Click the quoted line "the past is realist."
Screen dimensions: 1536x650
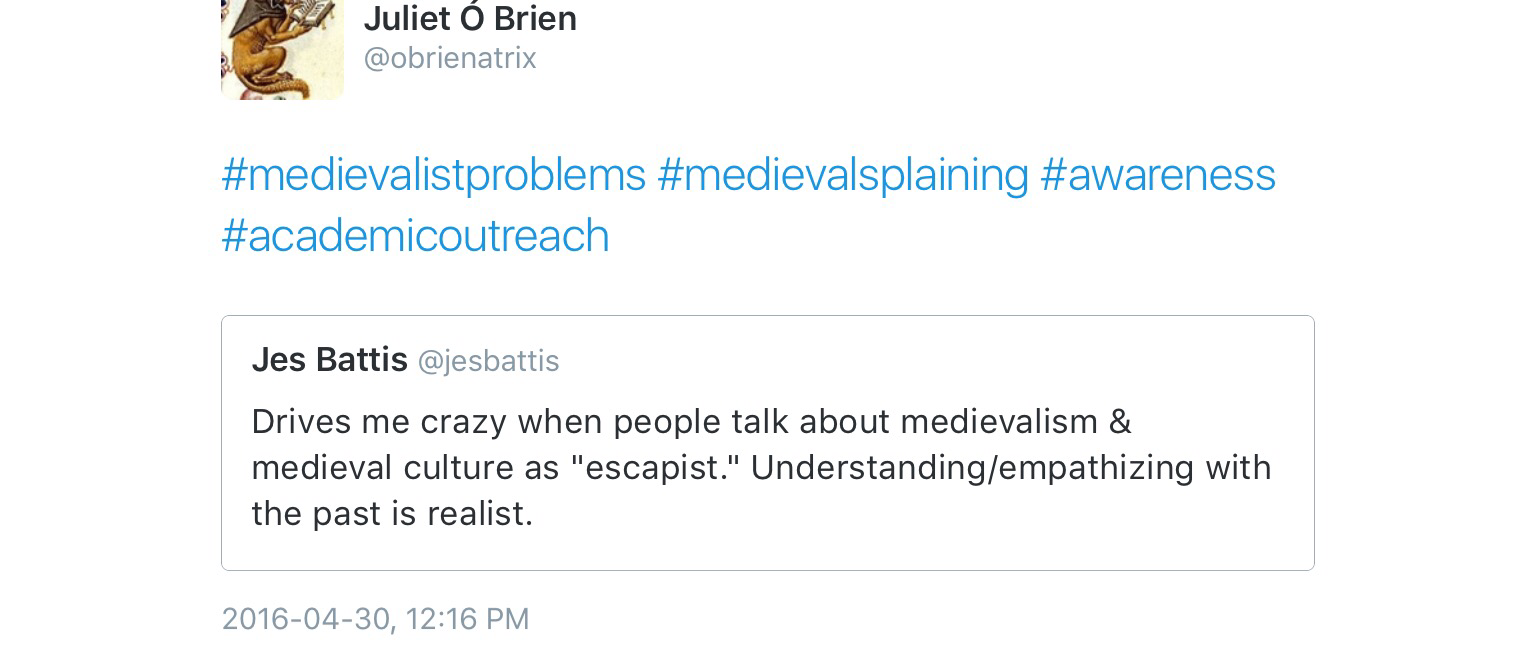392,514
